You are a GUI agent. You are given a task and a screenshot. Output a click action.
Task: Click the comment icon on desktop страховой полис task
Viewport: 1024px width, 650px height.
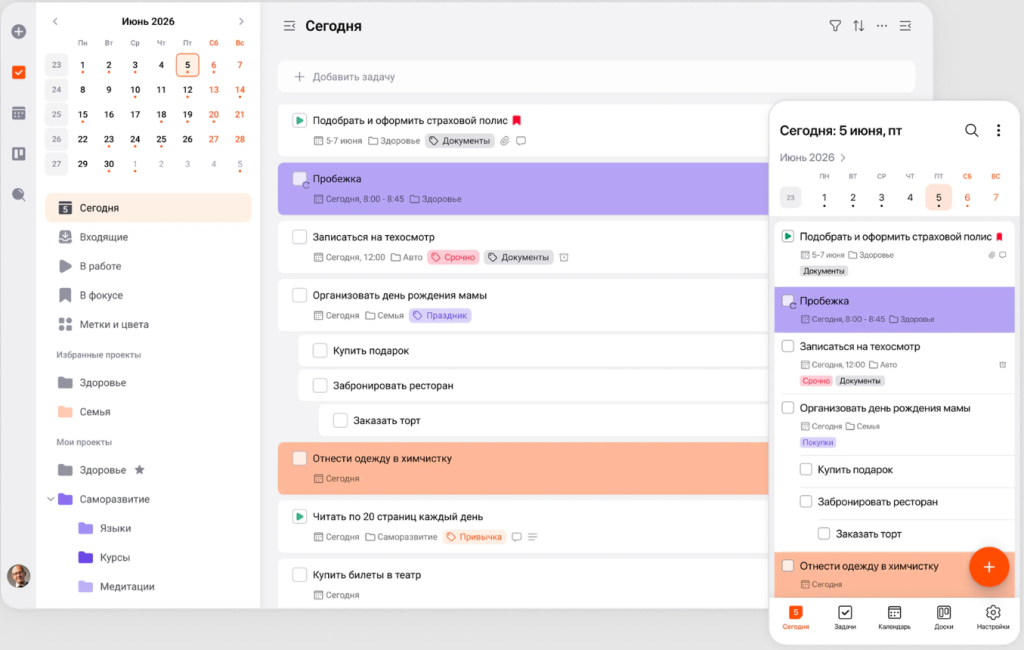[521, 141]
